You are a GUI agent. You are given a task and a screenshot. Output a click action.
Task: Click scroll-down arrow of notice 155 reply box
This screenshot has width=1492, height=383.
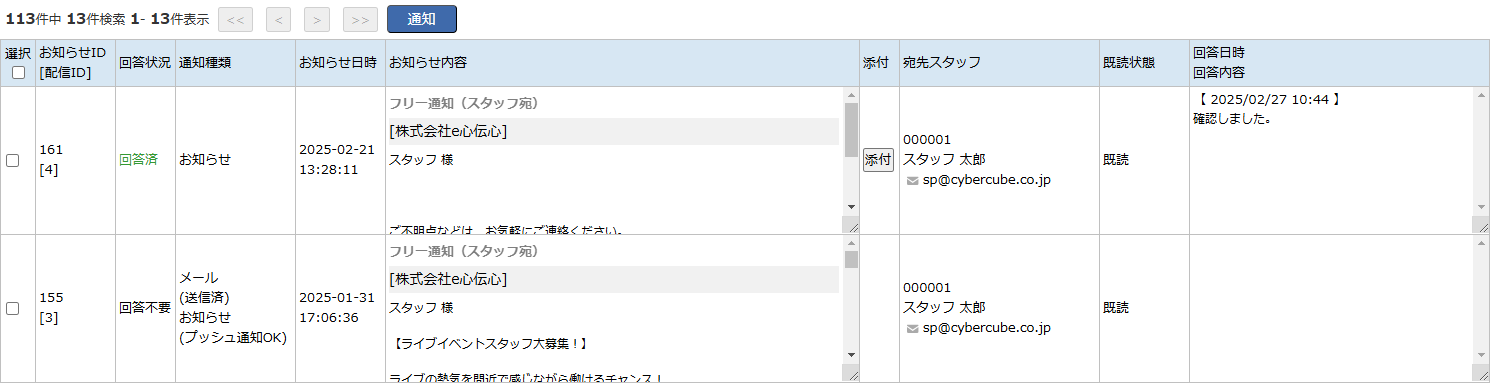pos(1481,354)
